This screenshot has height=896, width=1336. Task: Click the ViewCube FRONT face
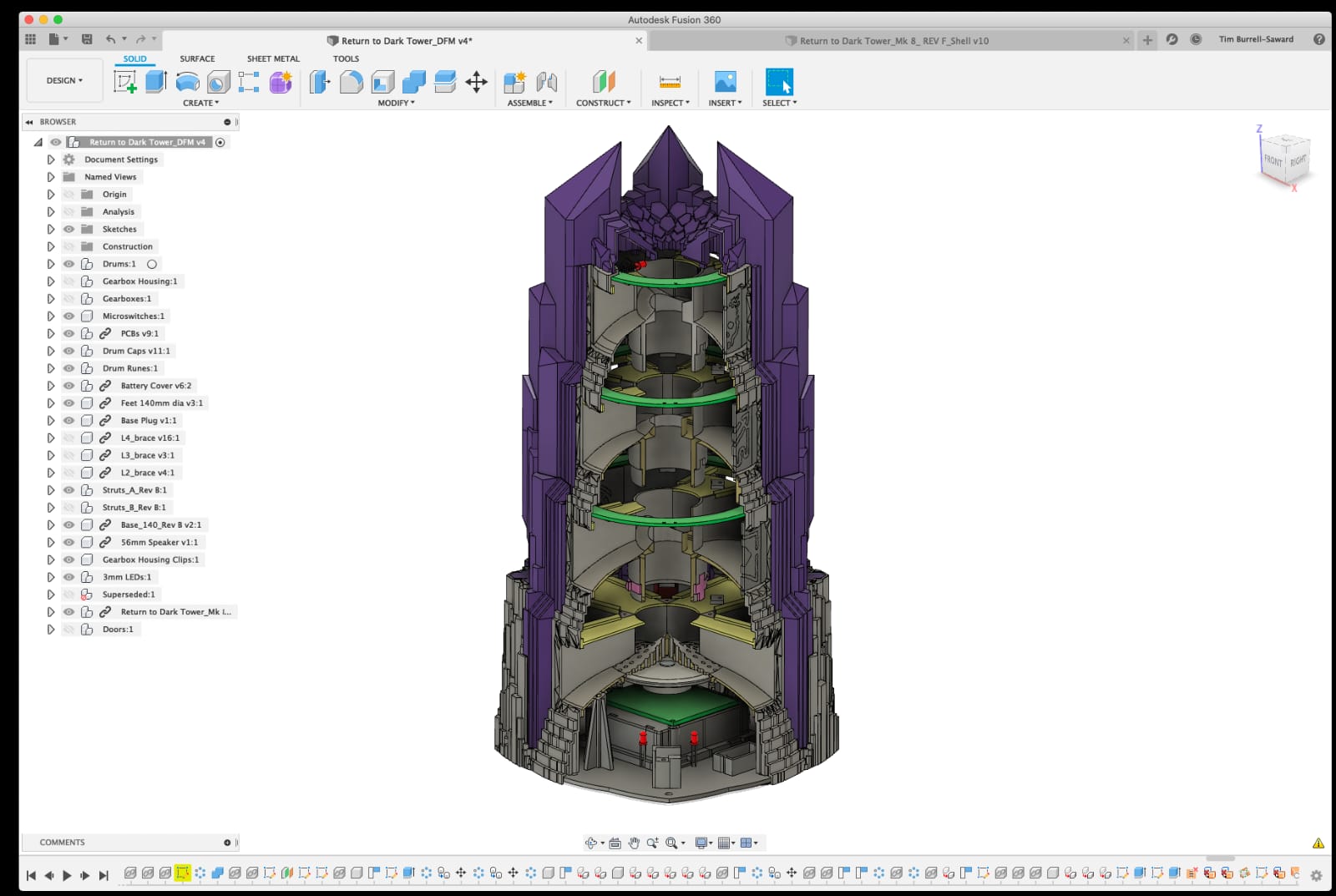pos(1272,159)
